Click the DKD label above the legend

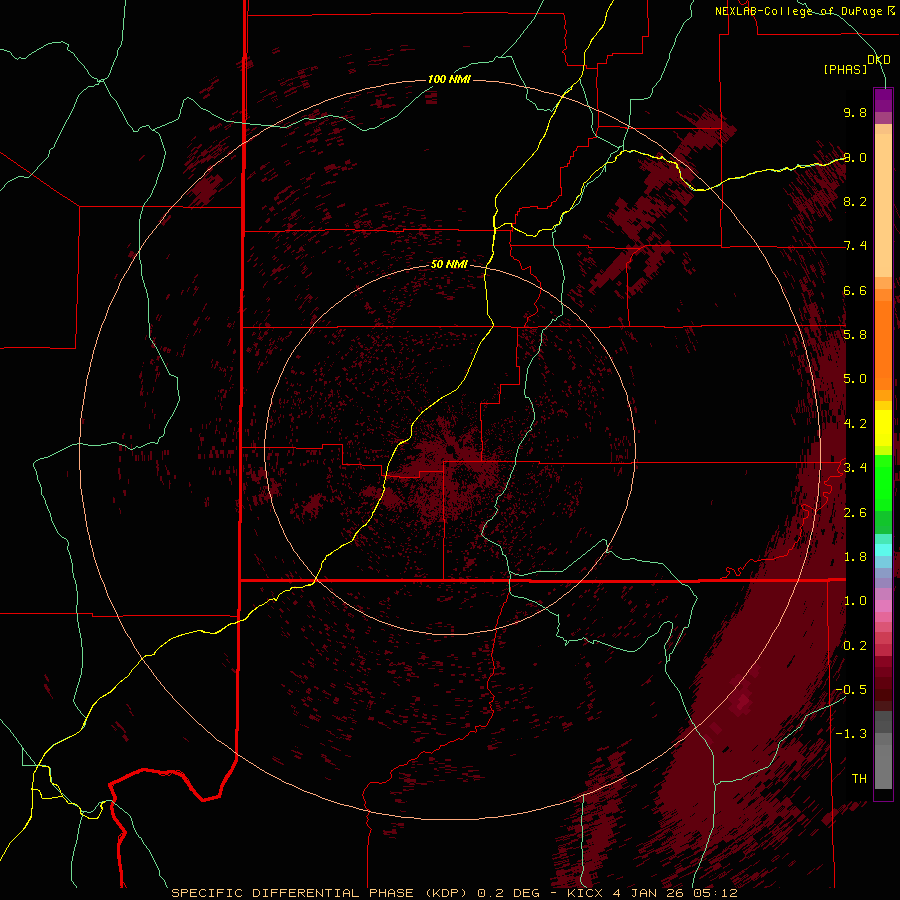tap(879, 60)
